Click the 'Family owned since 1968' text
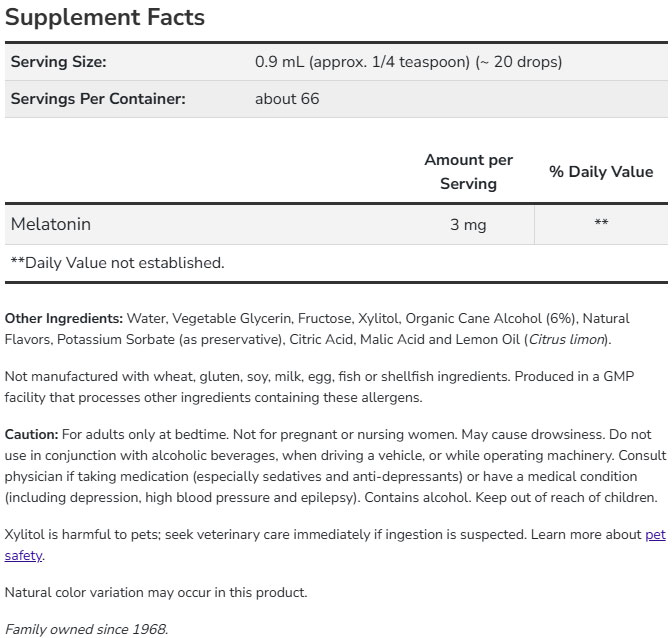This screenshot has width=672, height=638. click(86, 630)
